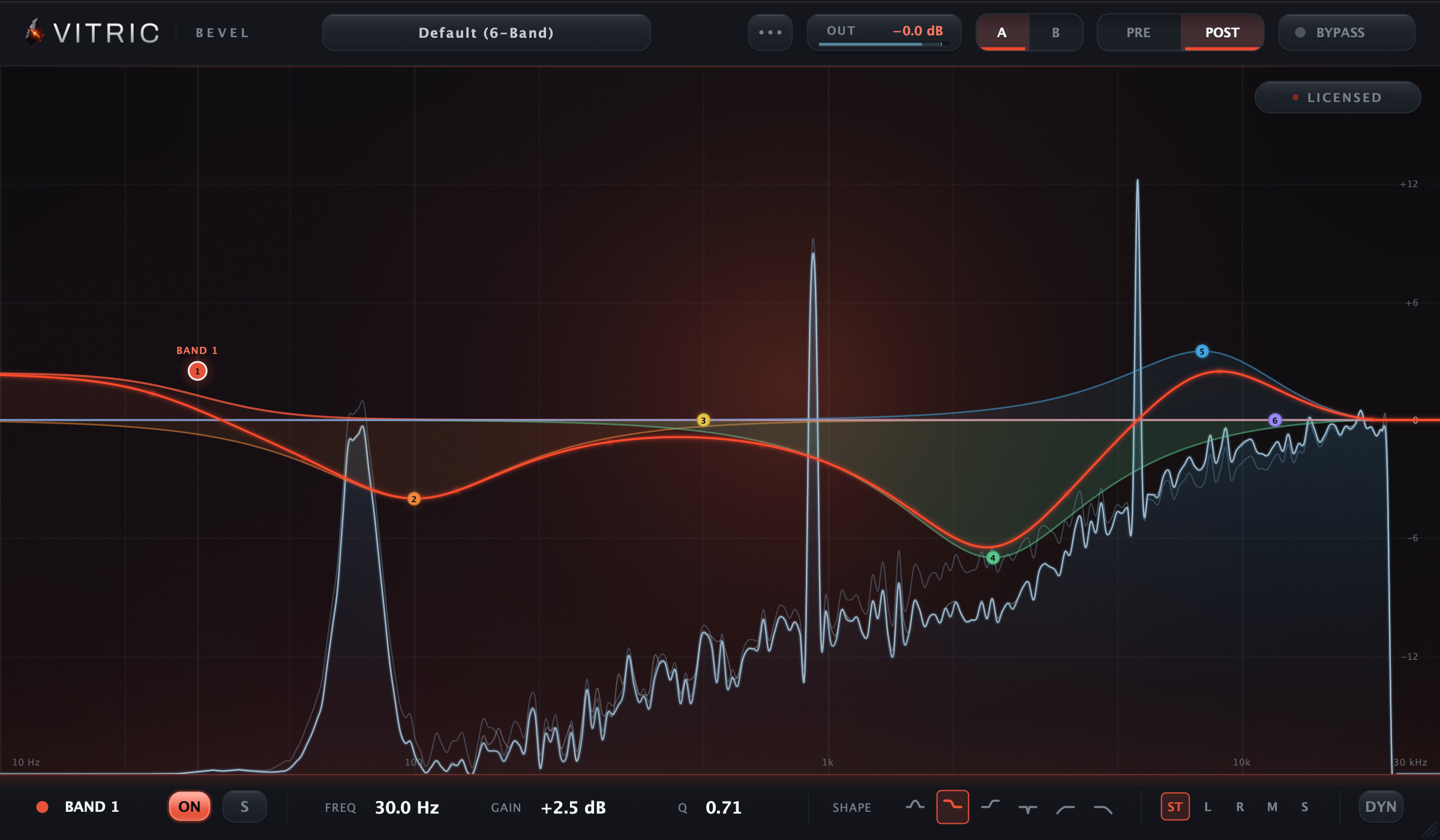Select L left channel mode
1440x840 pixels.
1208,807
